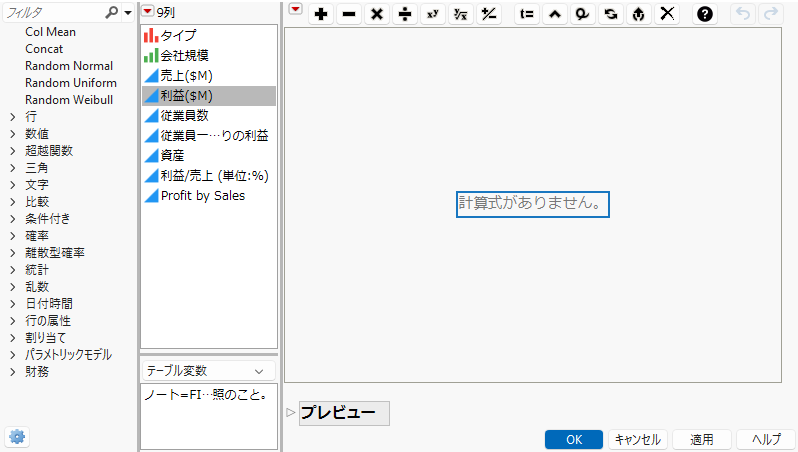
Task: Open the red triangle menu above formula area
Action: pyautogui.click(x=296, y=9)
